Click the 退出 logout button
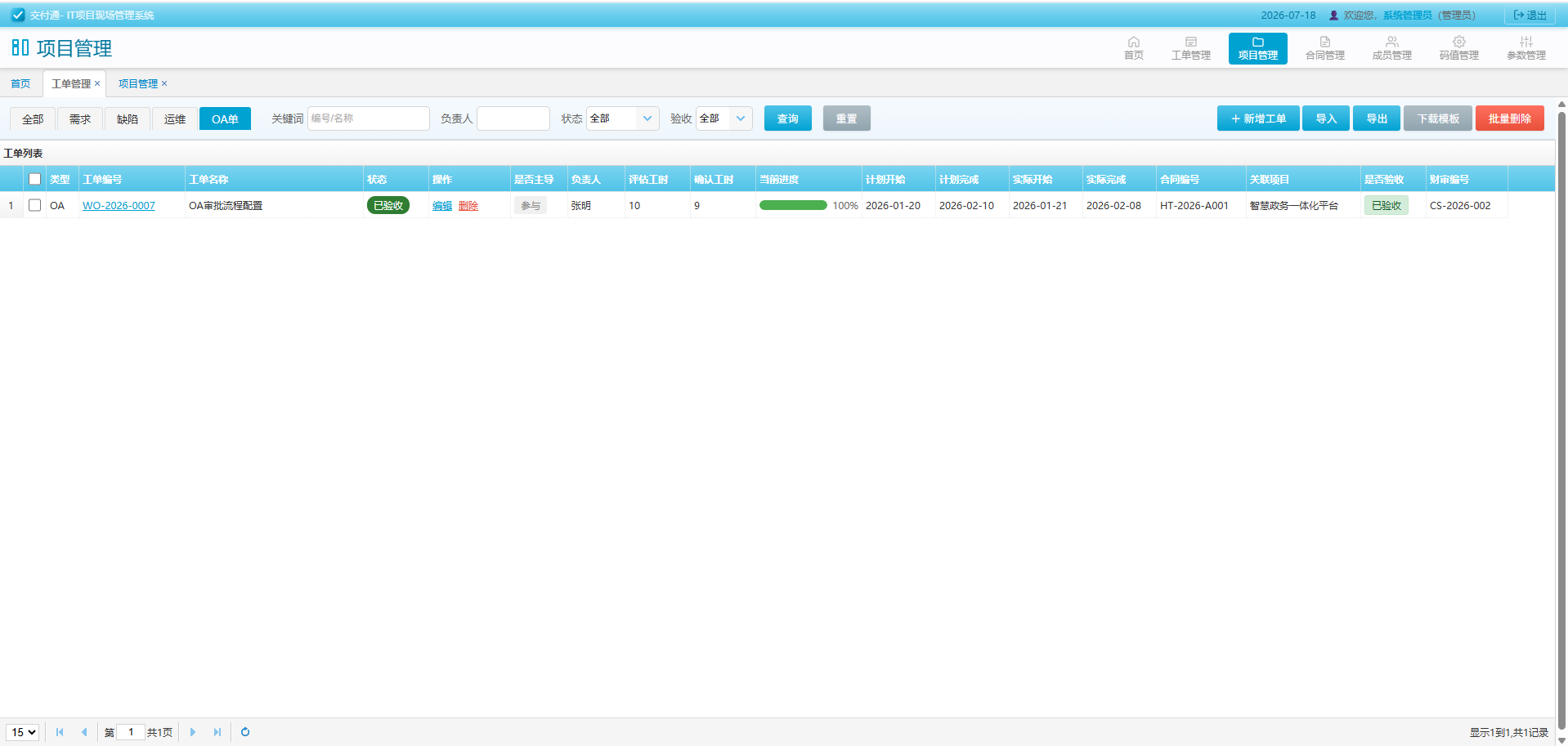 point(1530,15)
